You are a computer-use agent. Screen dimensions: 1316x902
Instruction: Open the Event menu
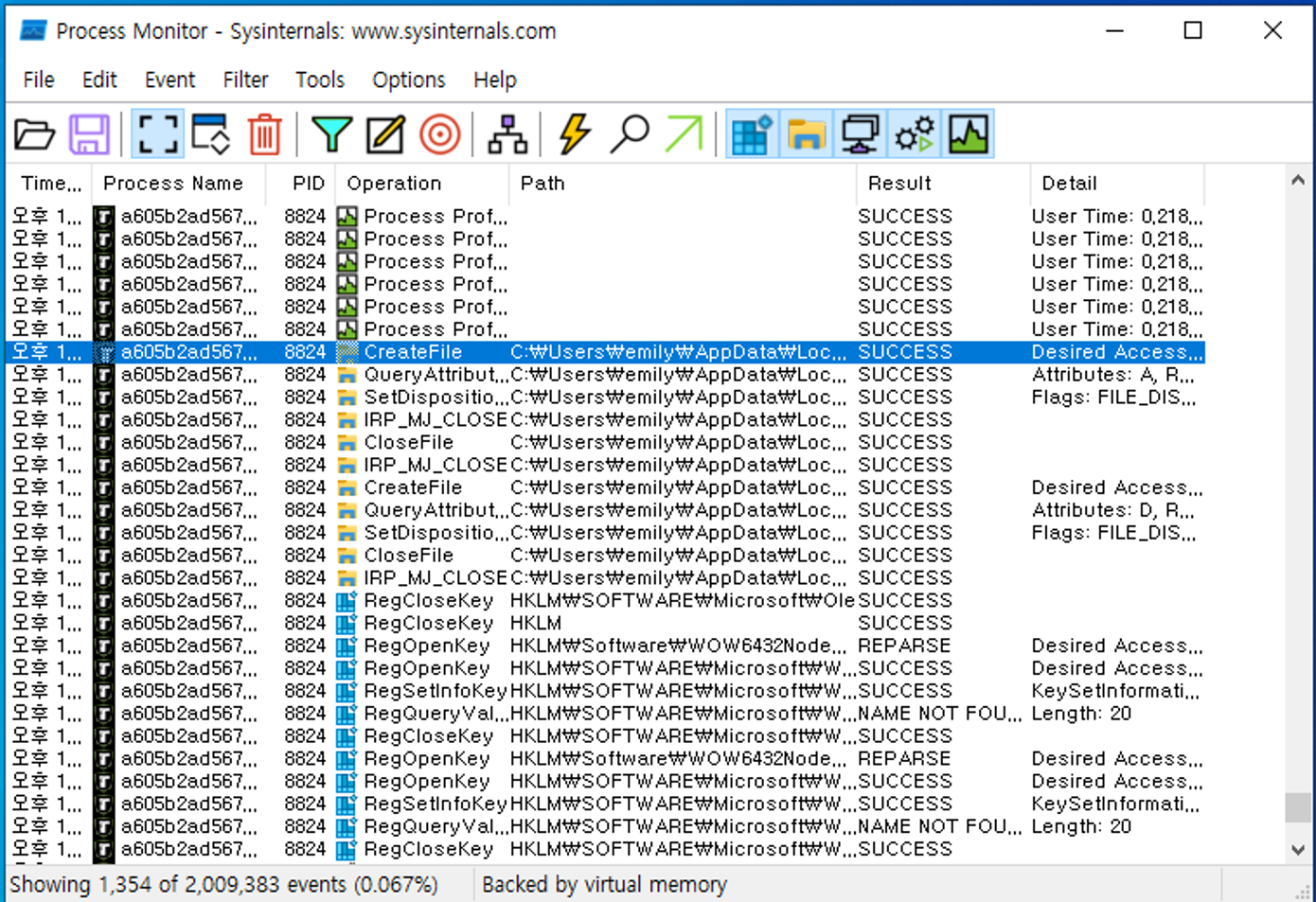tap(169, 80)
